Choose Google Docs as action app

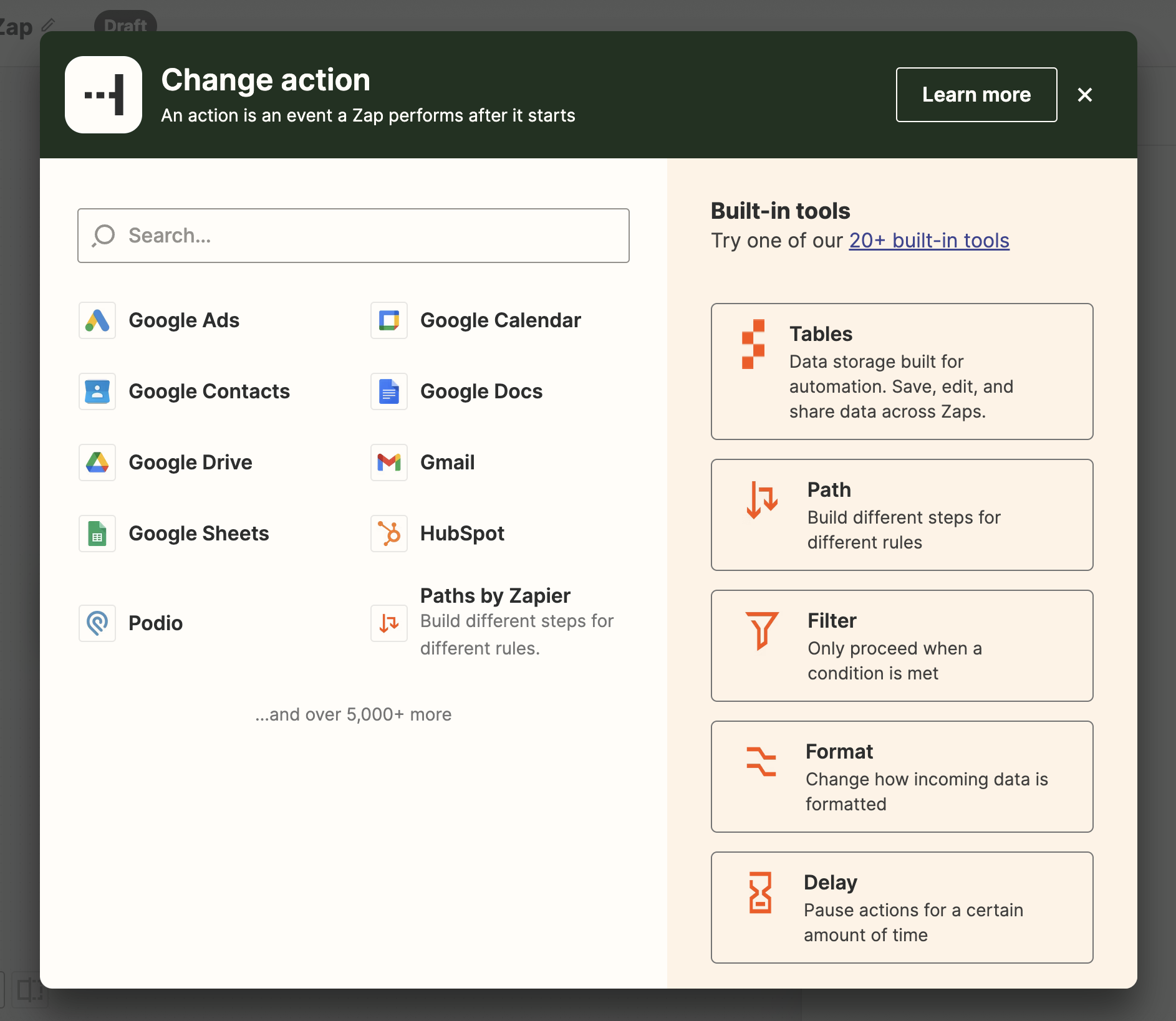tap(481, 391)
